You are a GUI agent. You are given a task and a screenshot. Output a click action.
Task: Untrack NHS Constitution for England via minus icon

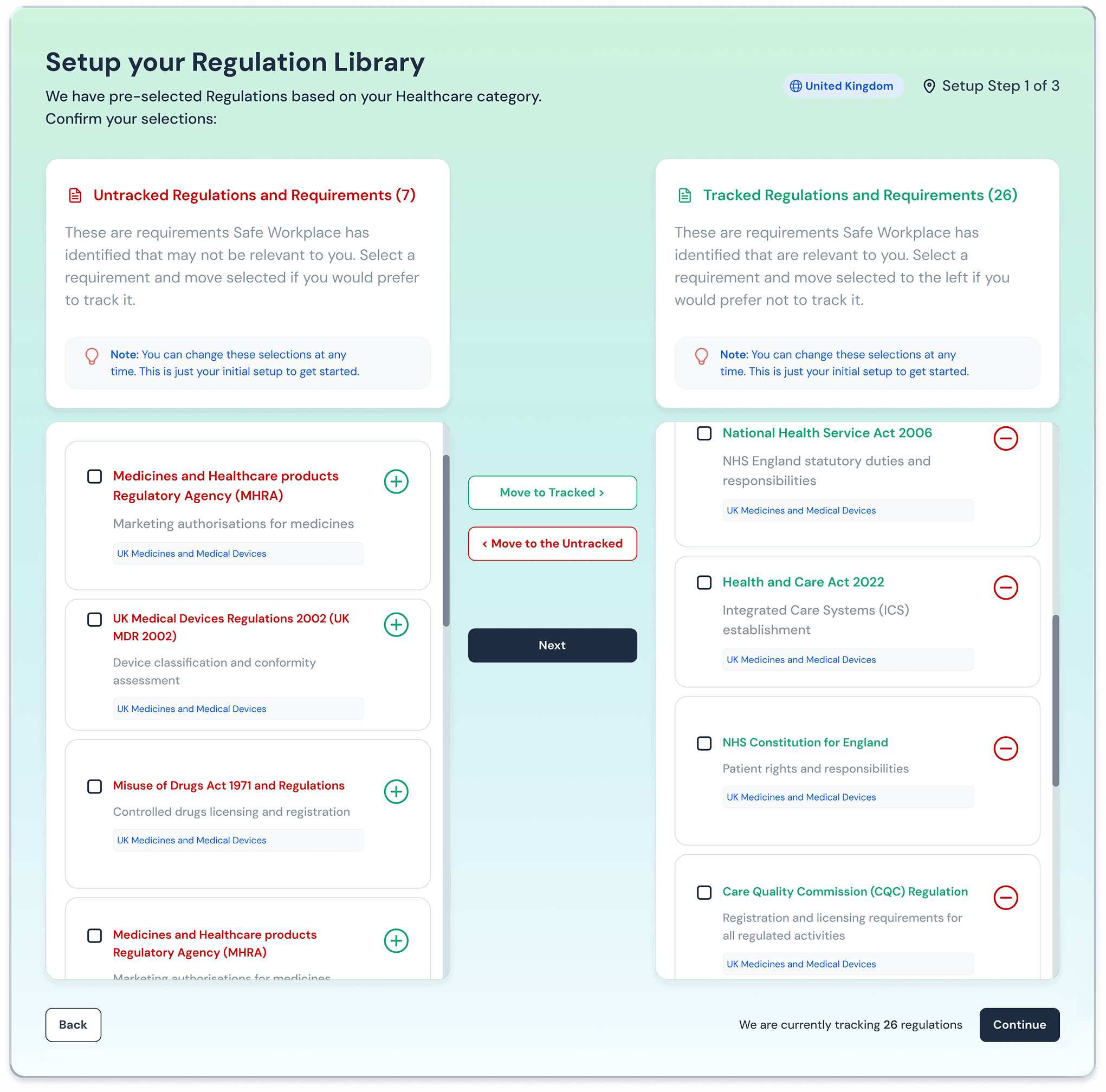click(x=1005, y=748)
